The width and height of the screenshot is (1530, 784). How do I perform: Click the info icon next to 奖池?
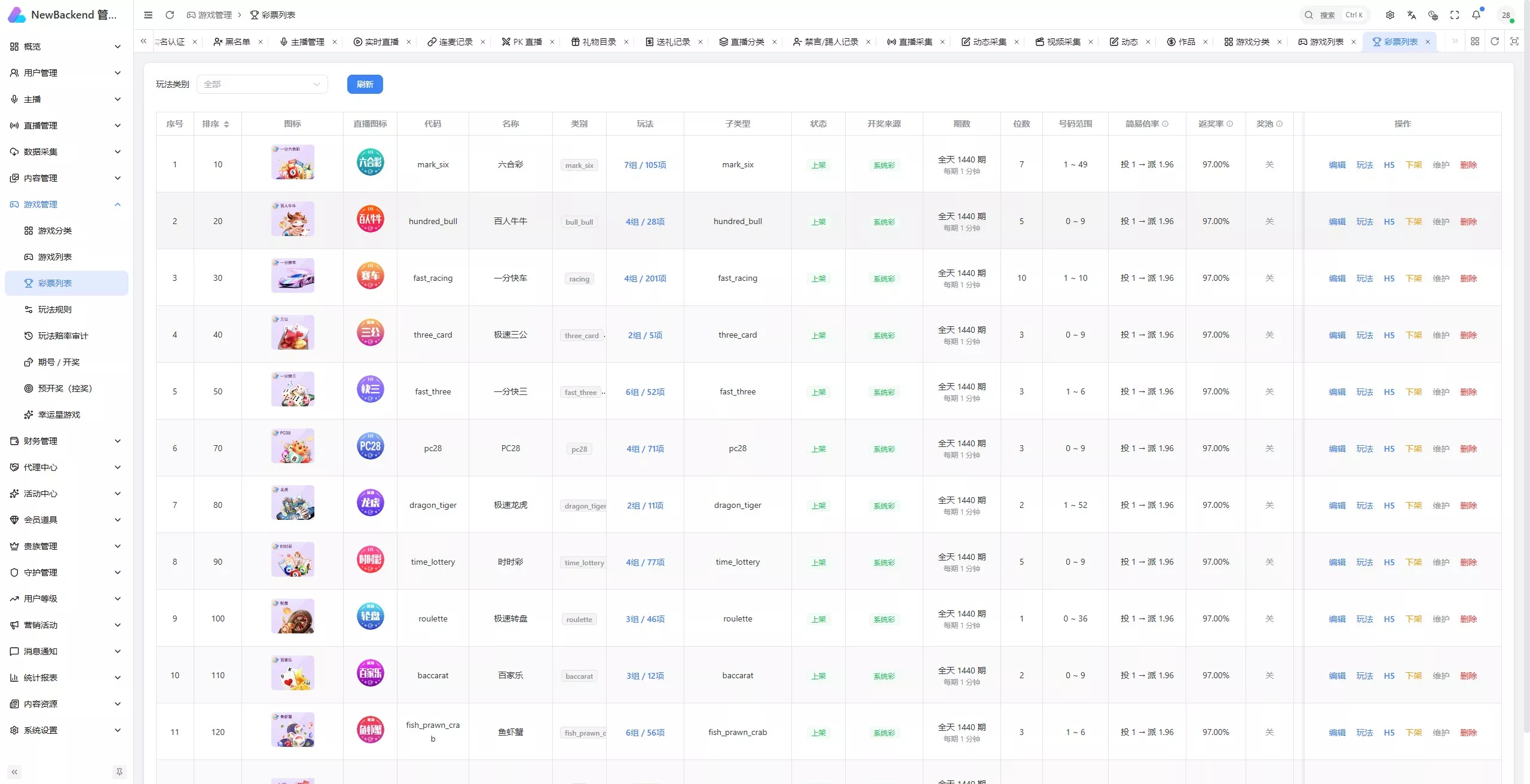tap(1280, 124)
